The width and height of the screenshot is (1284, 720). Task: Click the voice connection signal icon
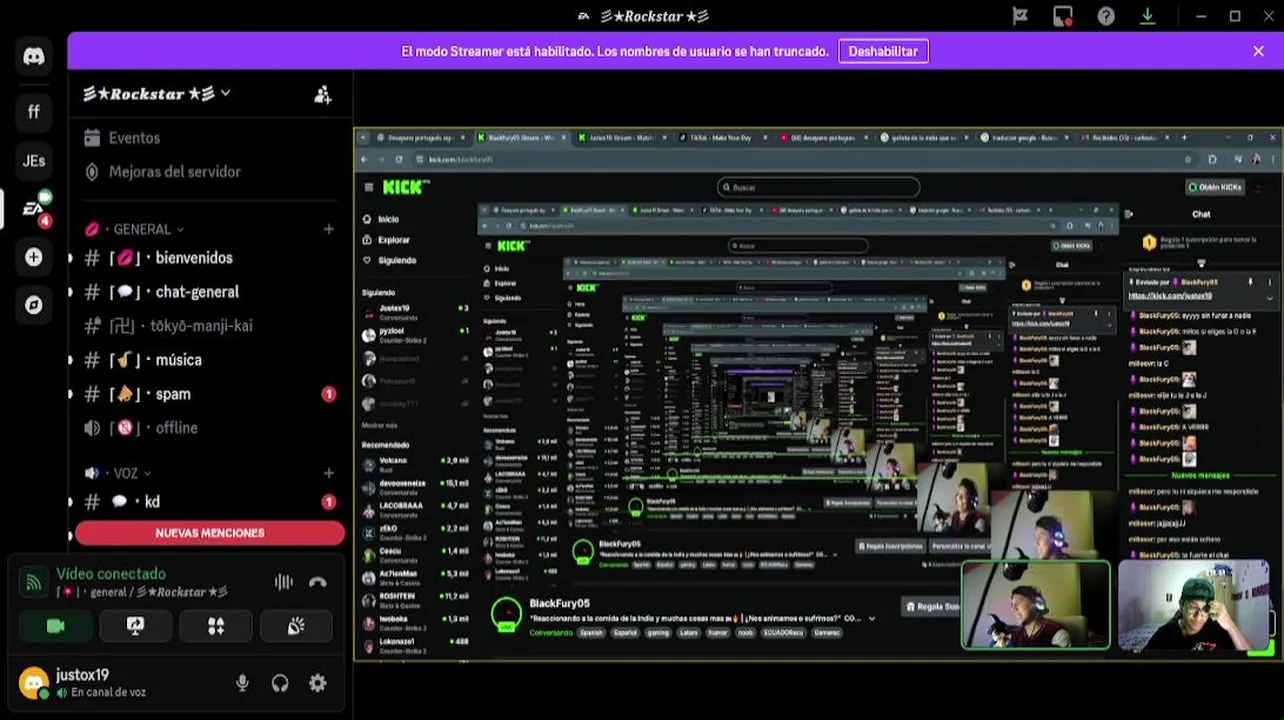tap(34, 582)
